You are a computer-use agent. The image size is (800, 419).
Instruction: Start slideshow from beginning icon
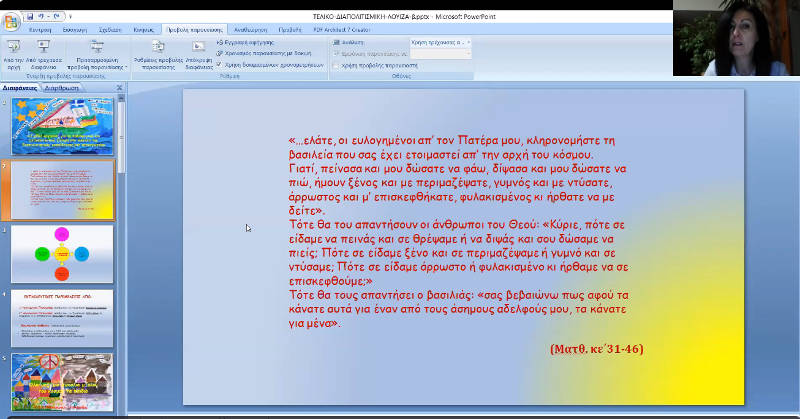pos(13,48)
